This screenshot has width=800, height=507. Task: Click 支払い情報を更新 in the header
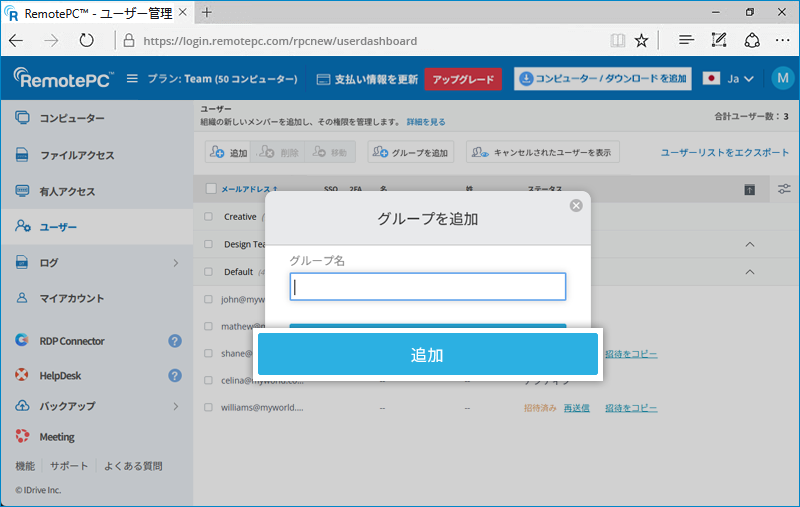click(367, 80)
